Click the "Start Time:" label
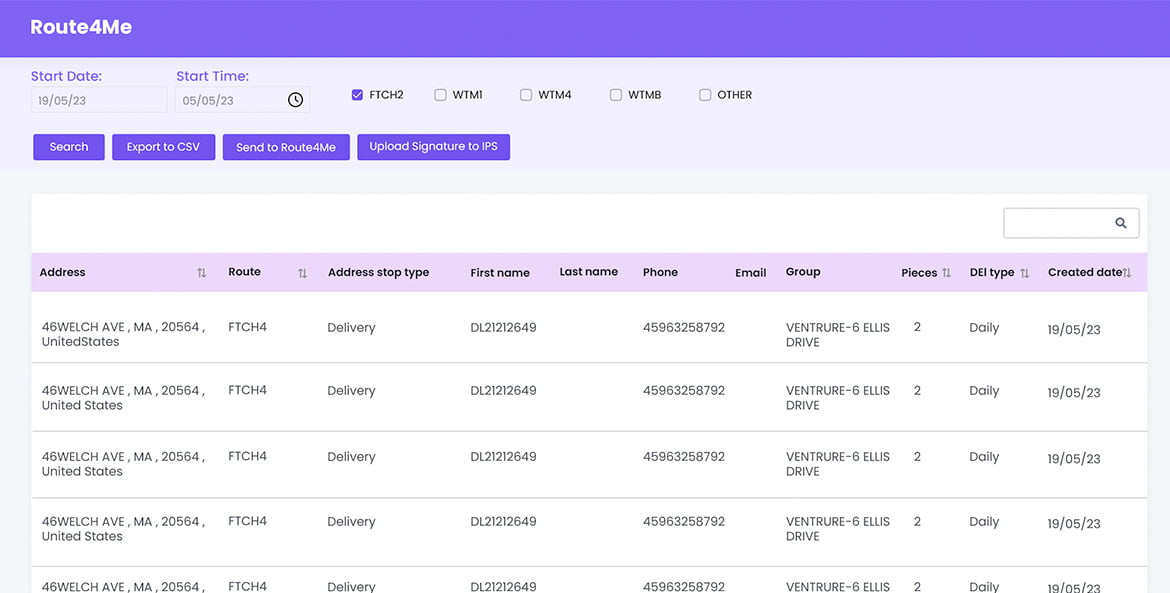 coord(213,76)
